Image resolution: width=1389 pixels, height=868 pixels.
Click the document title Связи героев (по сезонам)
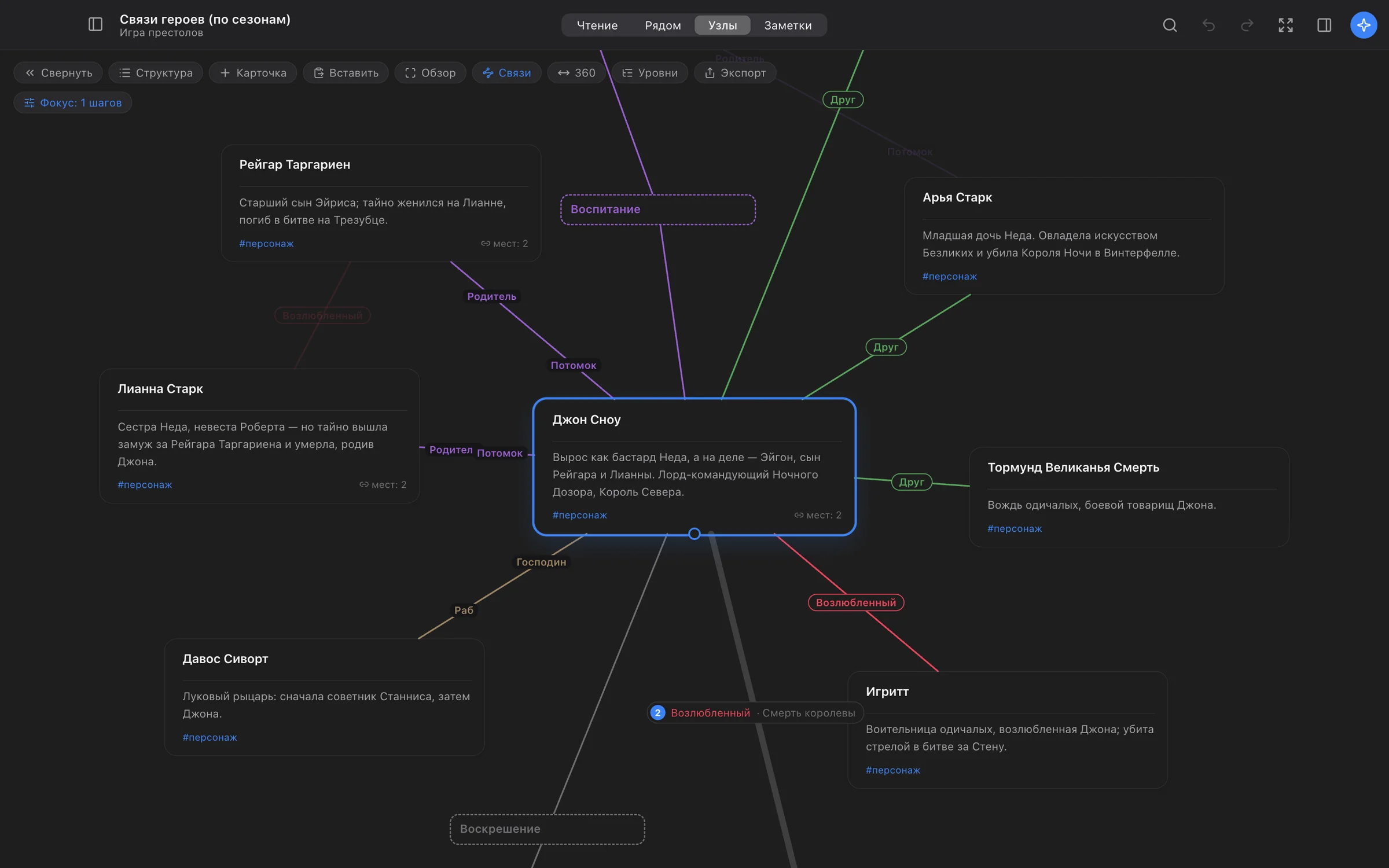point(205,19)
